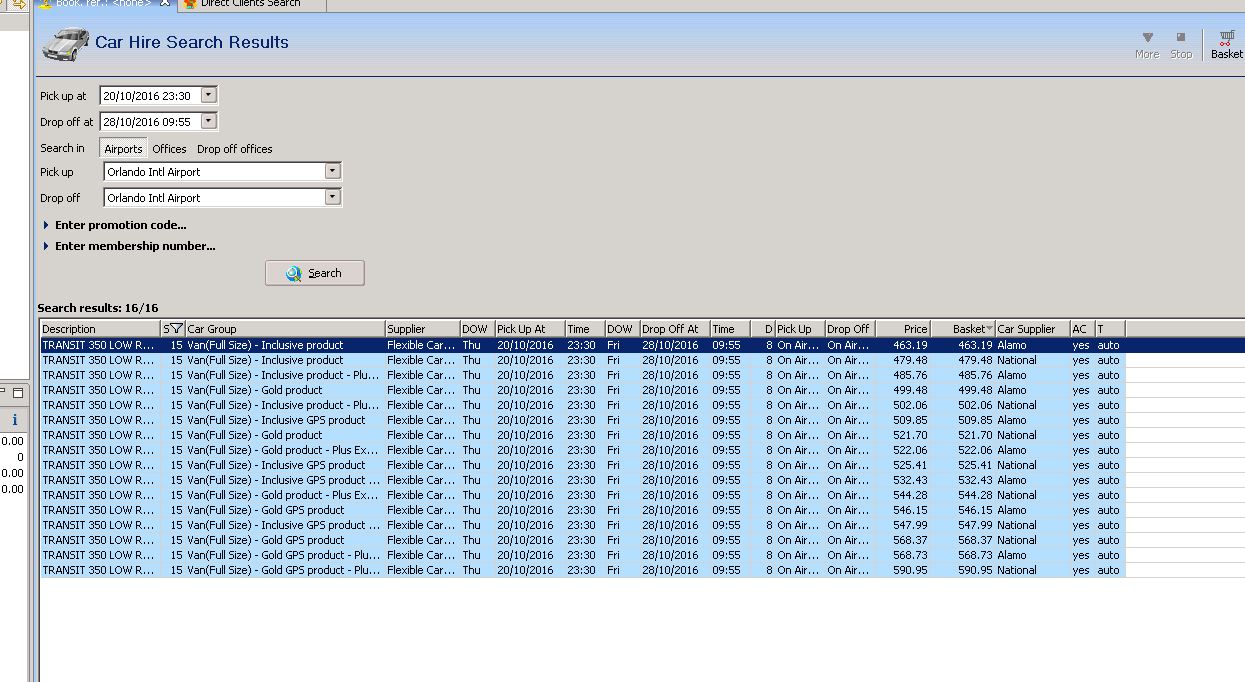Viewport: 1245px width, 682px height.
Task: Click the blue info icon in the left panel
Action: pyautogui.click(x=14, y=420)
